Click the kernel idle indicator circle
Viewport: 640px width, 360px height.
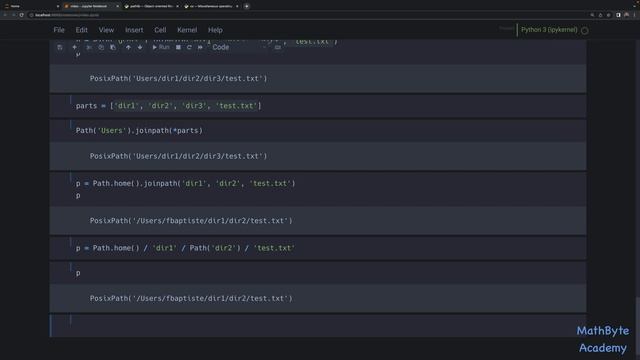click(x=584, y=31)
